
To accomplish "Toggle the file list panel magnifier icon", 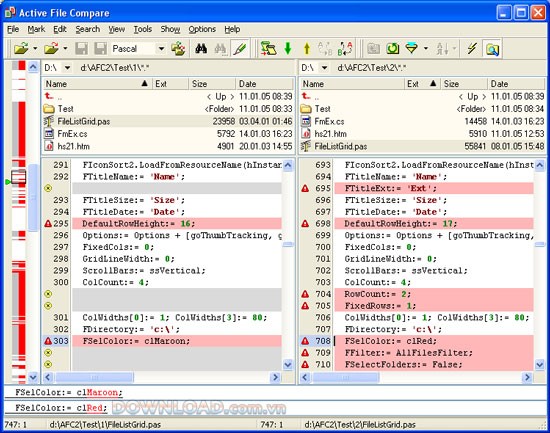I will pyautogui.click(x=492, y=48).
